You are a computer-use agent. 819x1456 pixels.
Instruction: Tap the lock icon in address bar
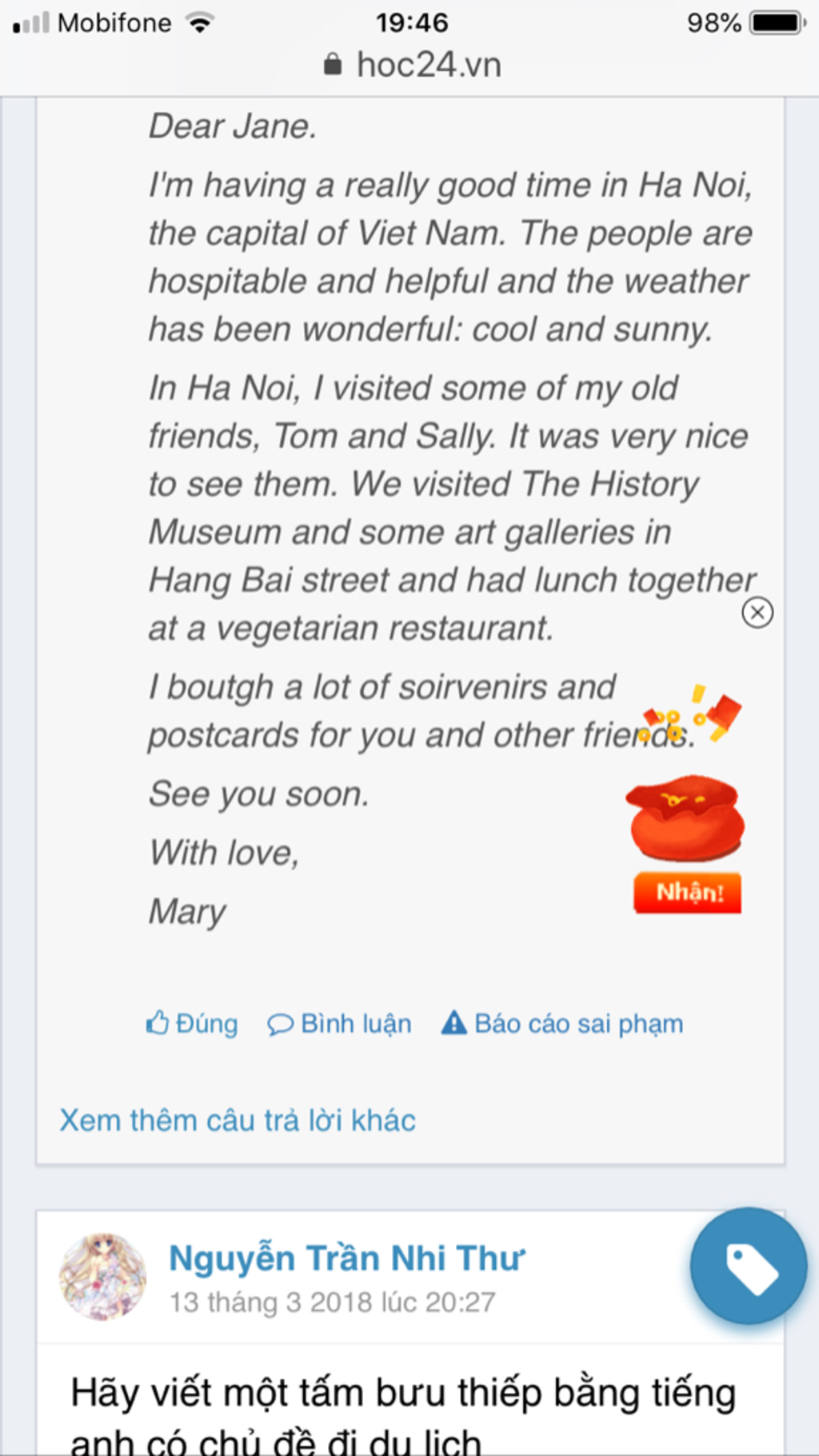[333, 65]
